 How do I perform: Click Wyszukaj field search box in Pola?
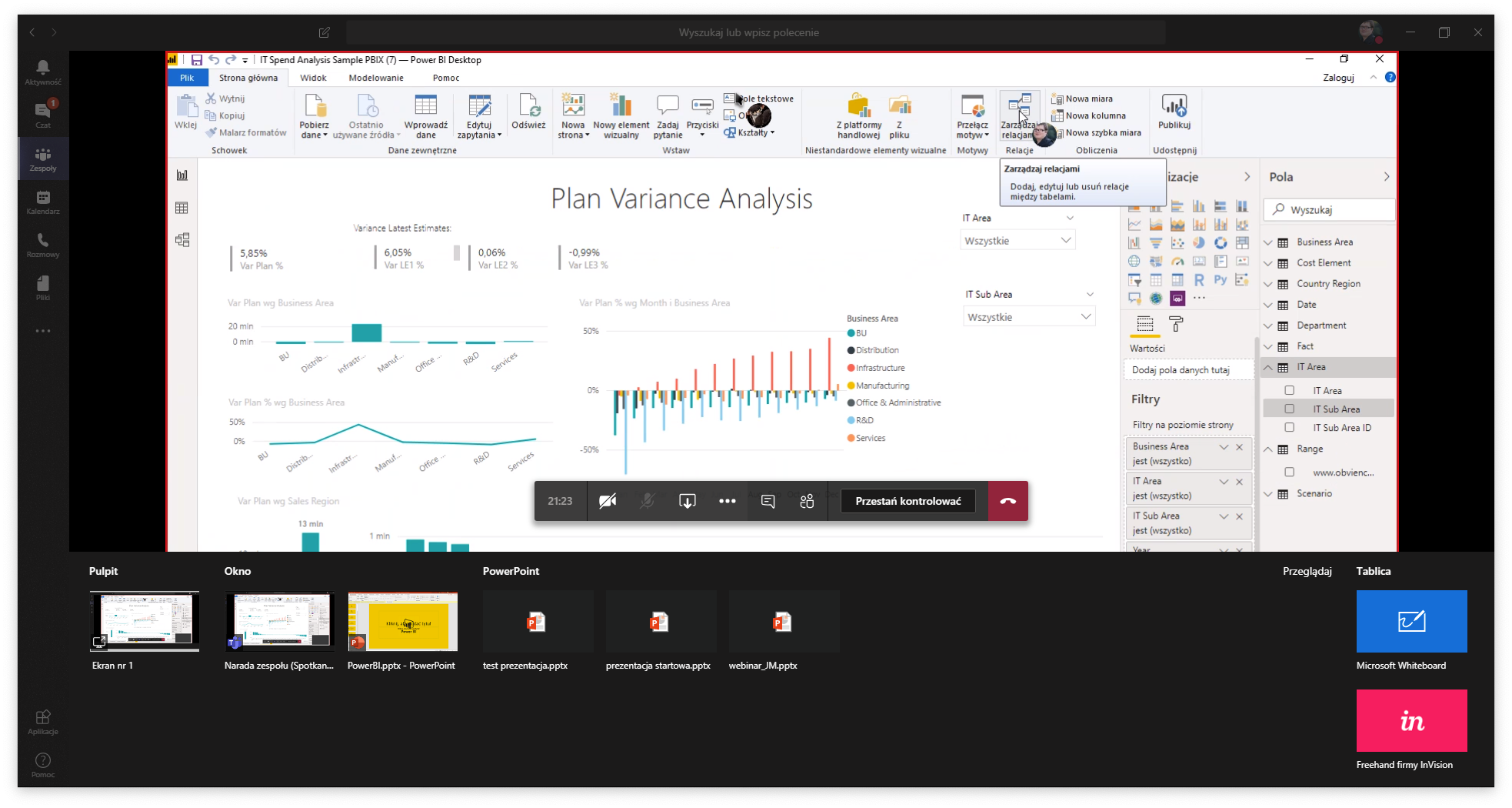1329,210
